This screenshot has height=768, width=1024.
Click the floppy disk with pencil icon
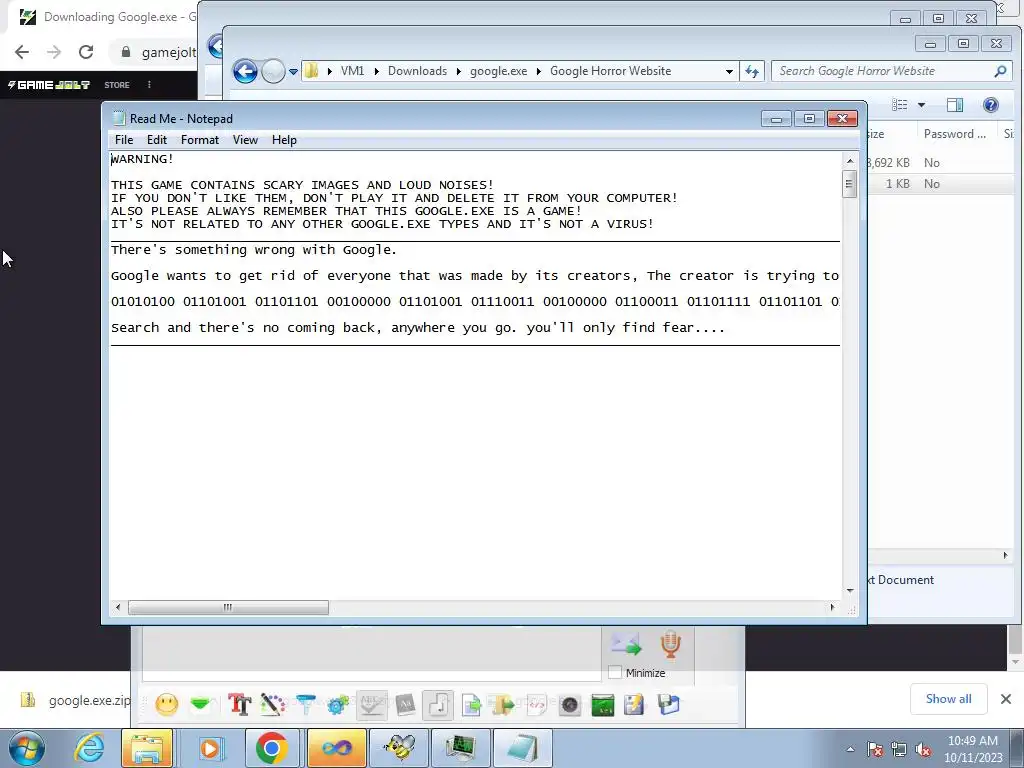click(635, 705)
